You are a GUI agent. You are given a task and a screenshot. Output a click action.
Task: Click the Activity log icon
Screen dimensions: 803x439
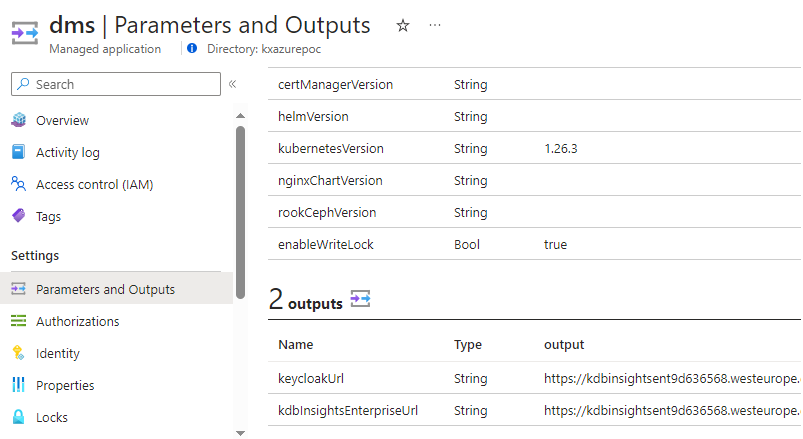click(18, 152)
